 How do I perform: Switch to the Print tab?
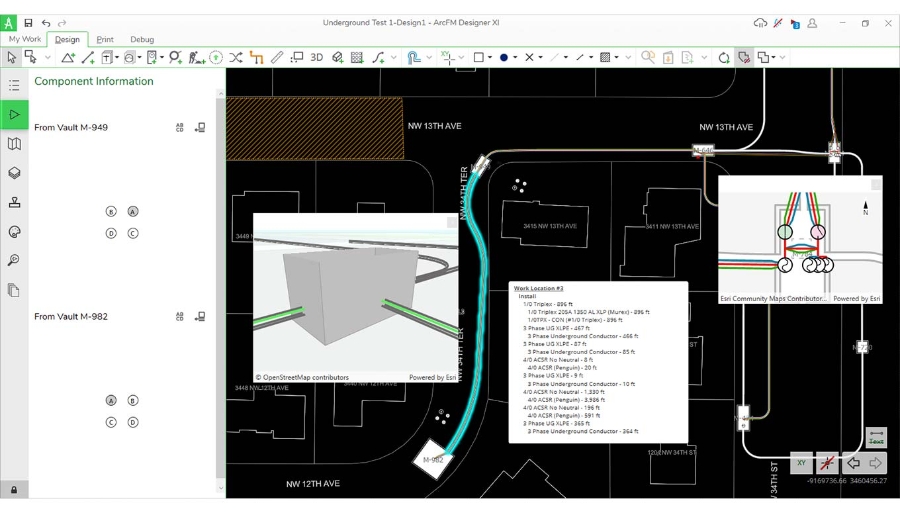[x=105, y=40]
